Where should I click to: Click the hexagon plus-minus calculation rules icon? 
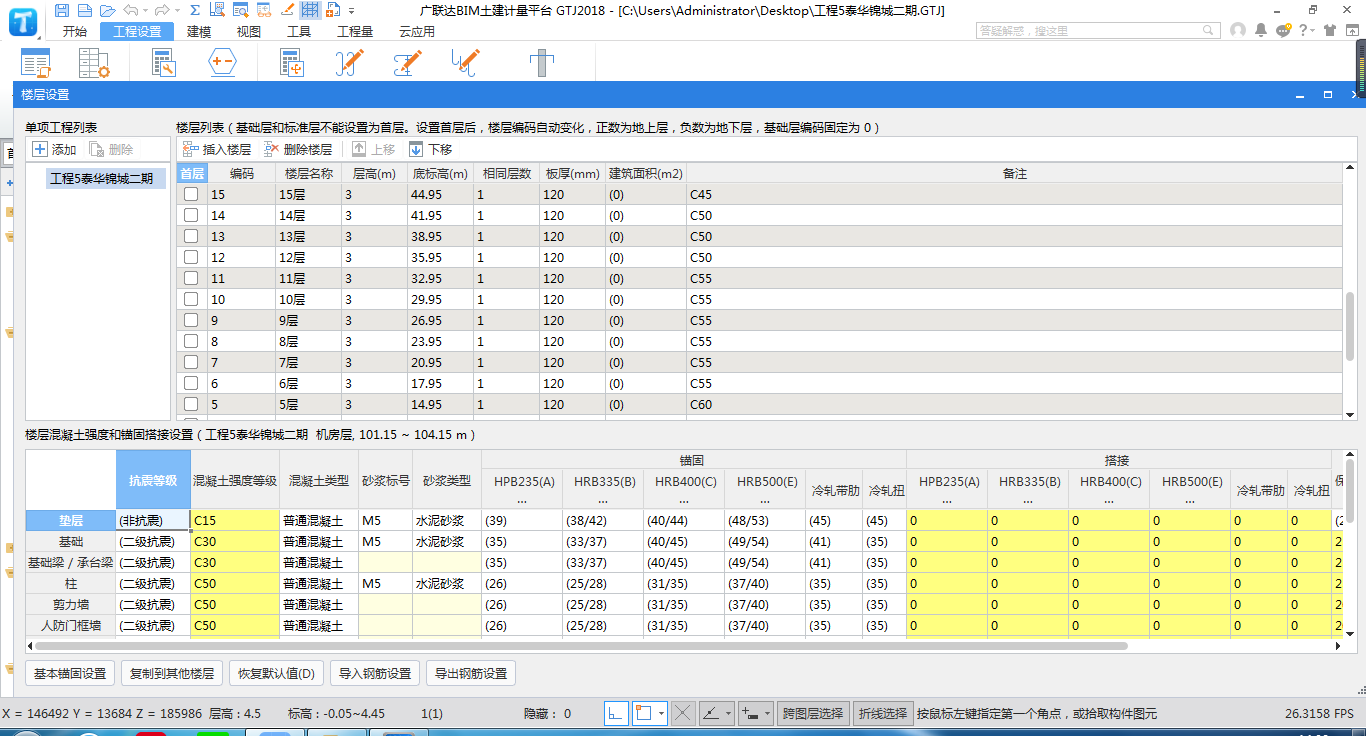tap(222, 63)
